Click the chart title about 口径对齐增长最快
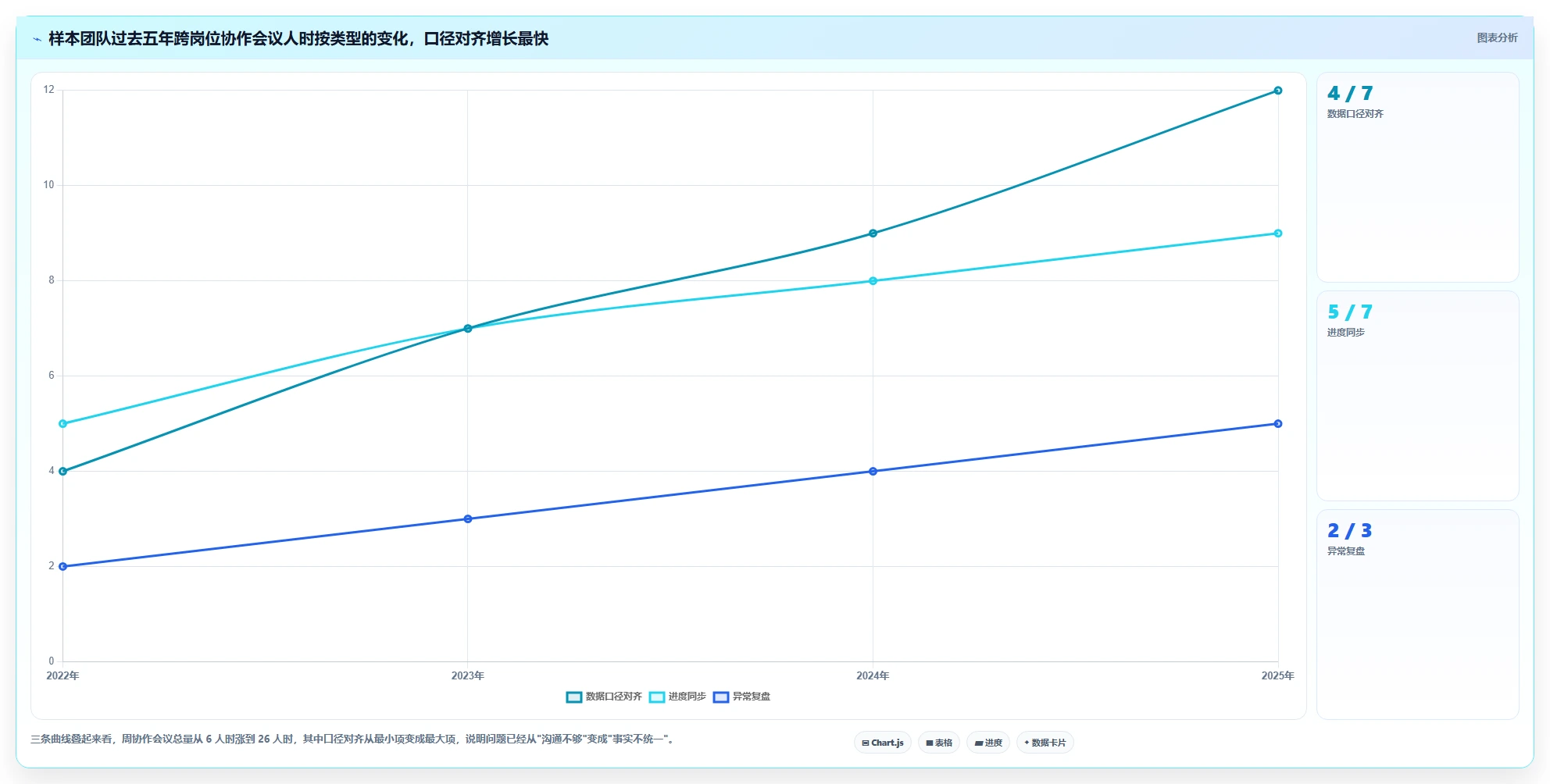Image resolution: width=1550 pixels, height=784 pixels. 298,38
